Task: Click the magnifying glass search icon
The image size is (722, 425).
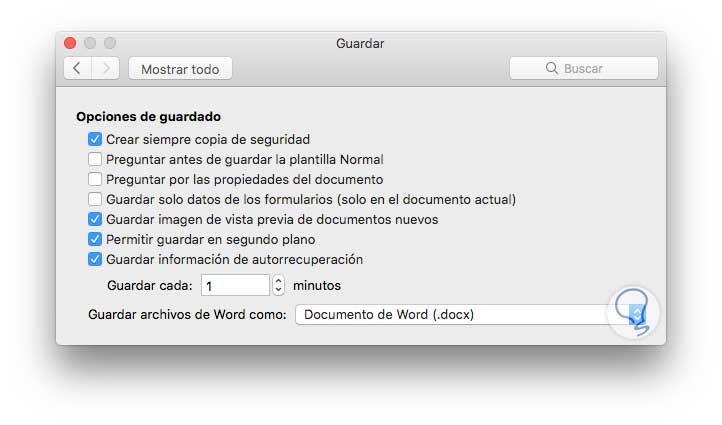Action: [x=551, y=69]
